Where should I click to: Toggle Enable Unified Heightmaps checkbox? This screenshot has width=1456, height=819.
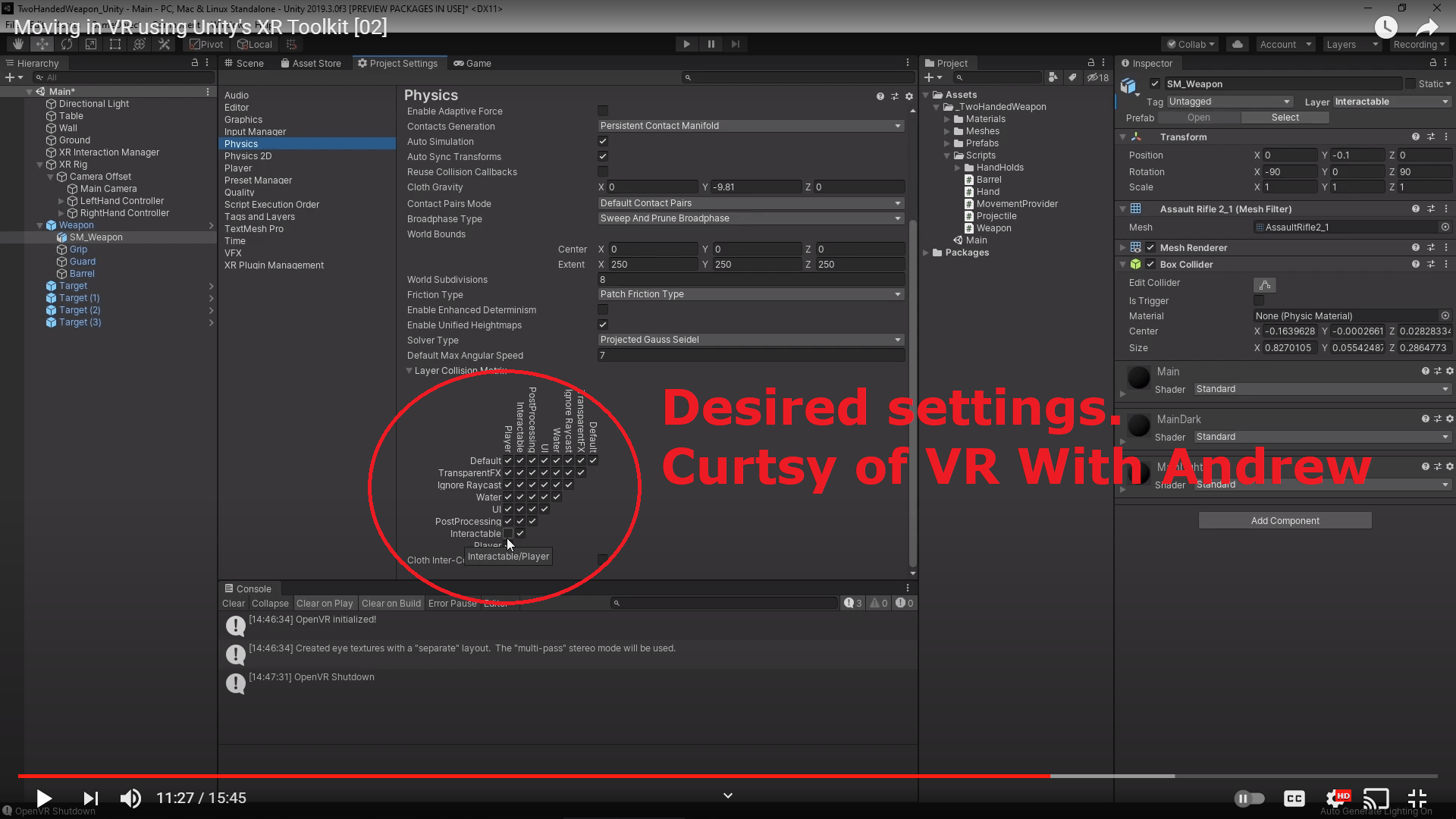pyautogui.click(x=603, y=325)
